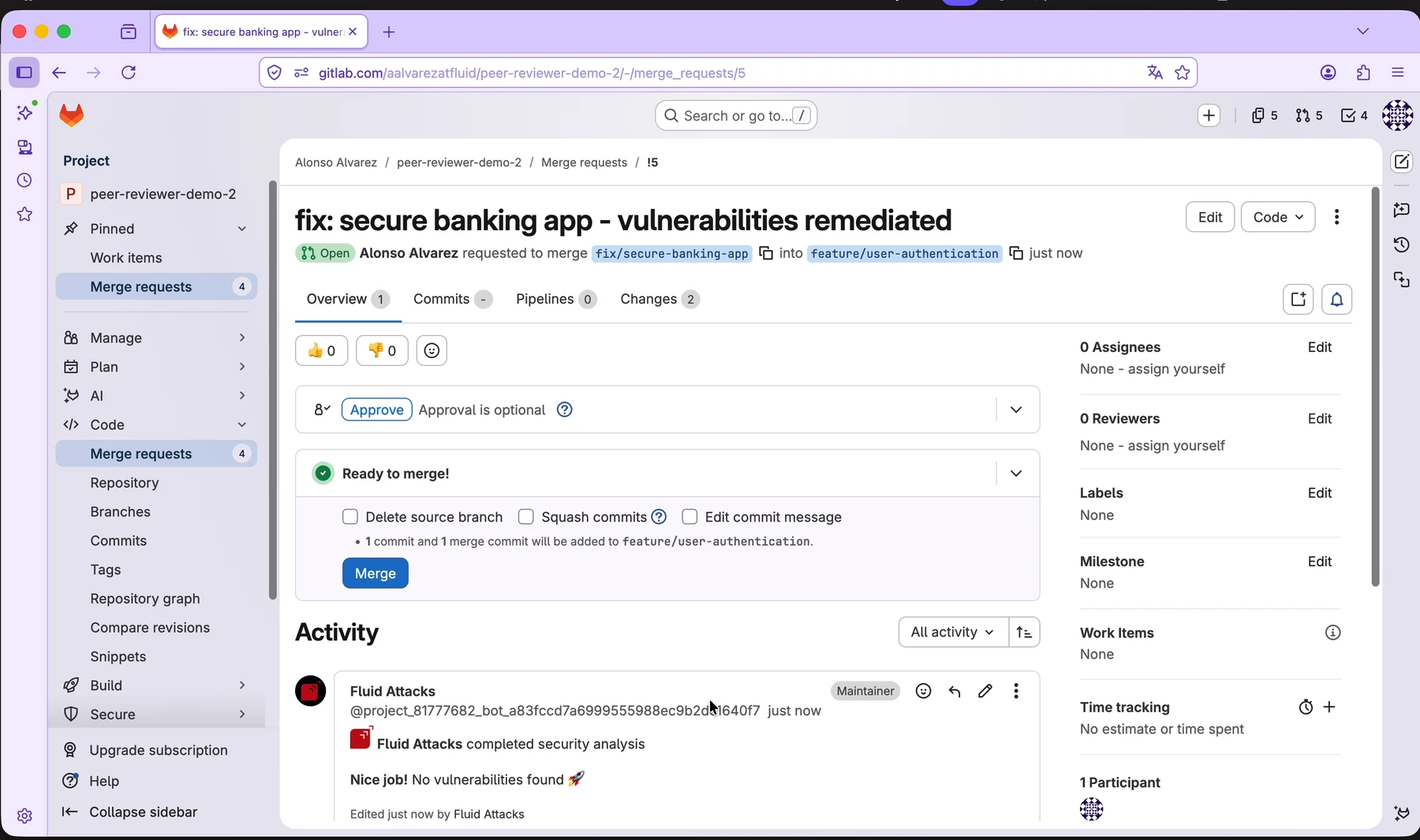The height and width of the screenshot is (840, 1420).
Task: Edit Assignees in right sidebar
Action: click(x=1320, y=347)
